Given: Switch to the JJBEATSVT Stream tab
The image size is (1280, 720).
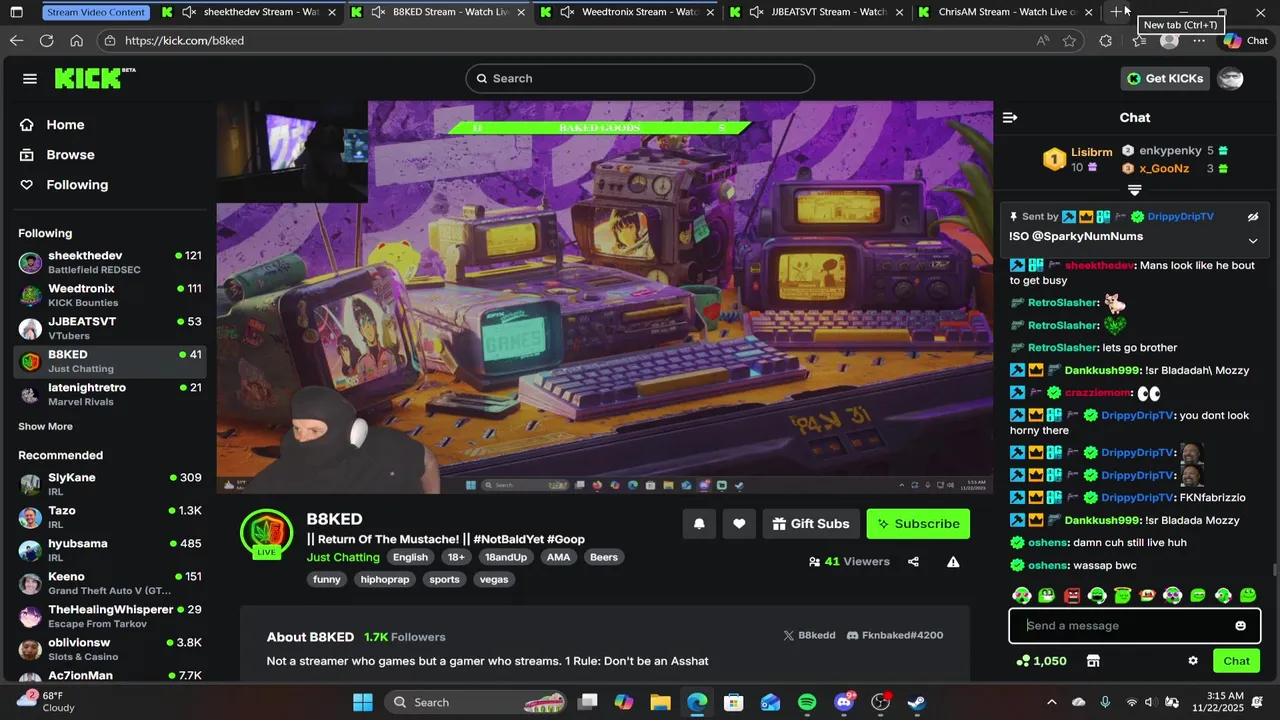Looking at the screenshot, I should point(816,12).
